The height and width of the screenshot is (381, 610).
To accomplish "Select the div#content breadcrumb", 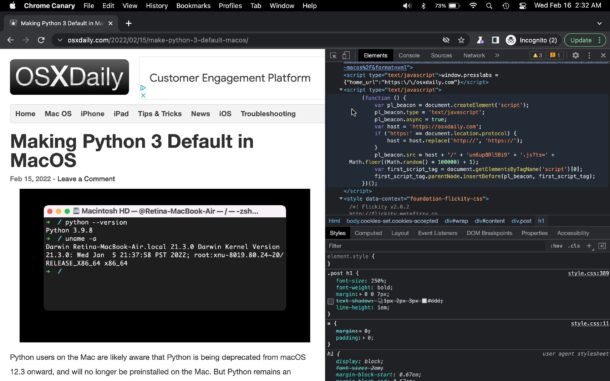I will tap(489, 221).
